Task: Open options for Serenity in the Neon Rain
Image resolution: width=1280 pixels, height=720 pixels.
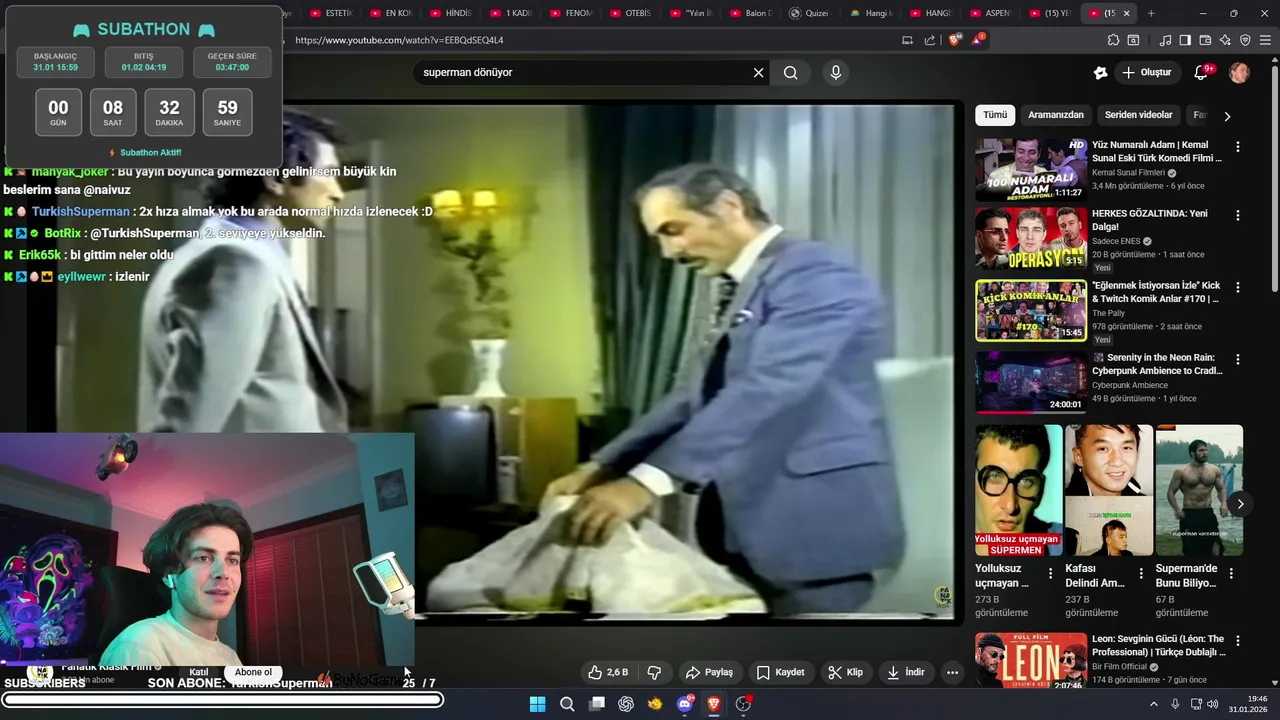Action: point(1238,359)
